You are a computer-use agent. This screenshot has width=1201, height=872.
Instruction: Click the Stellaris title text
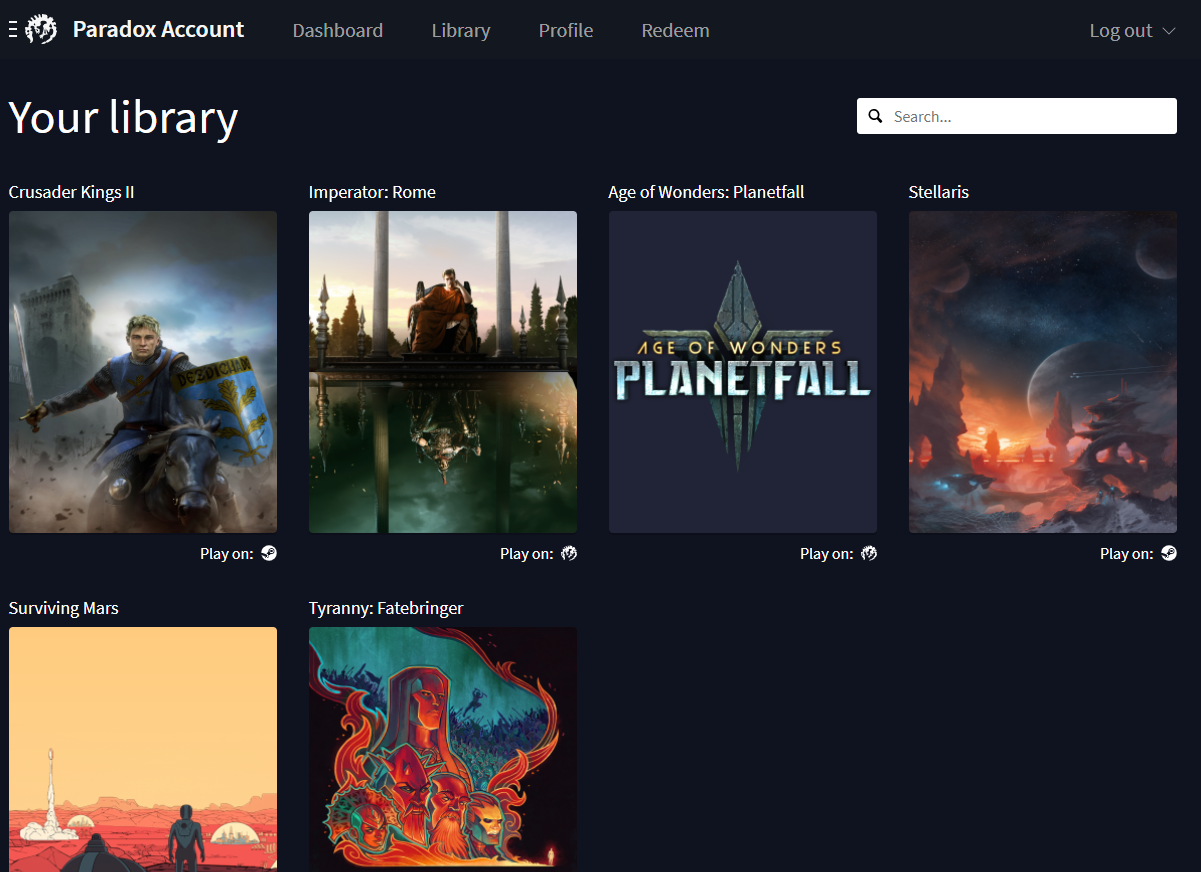coord(939,192)
